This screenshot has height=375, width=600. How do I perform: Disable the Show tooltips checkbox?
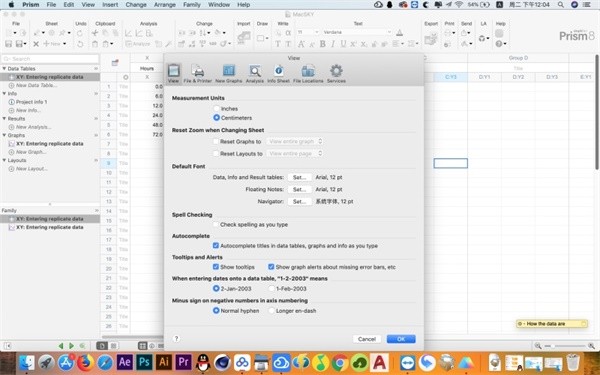(x=216, y=267)
